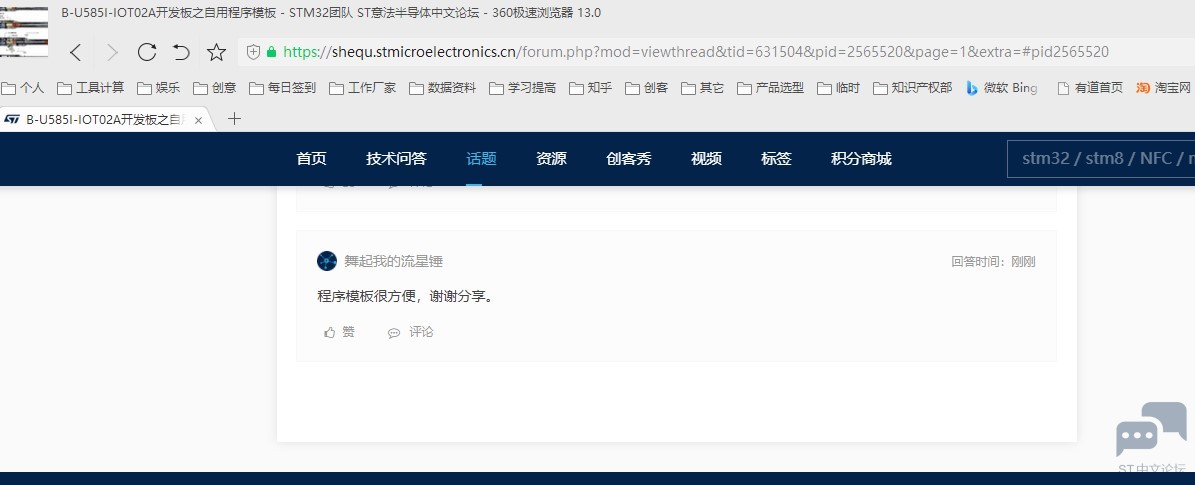
Task: Open the 话题 navigation item
Action: point(482,159)
